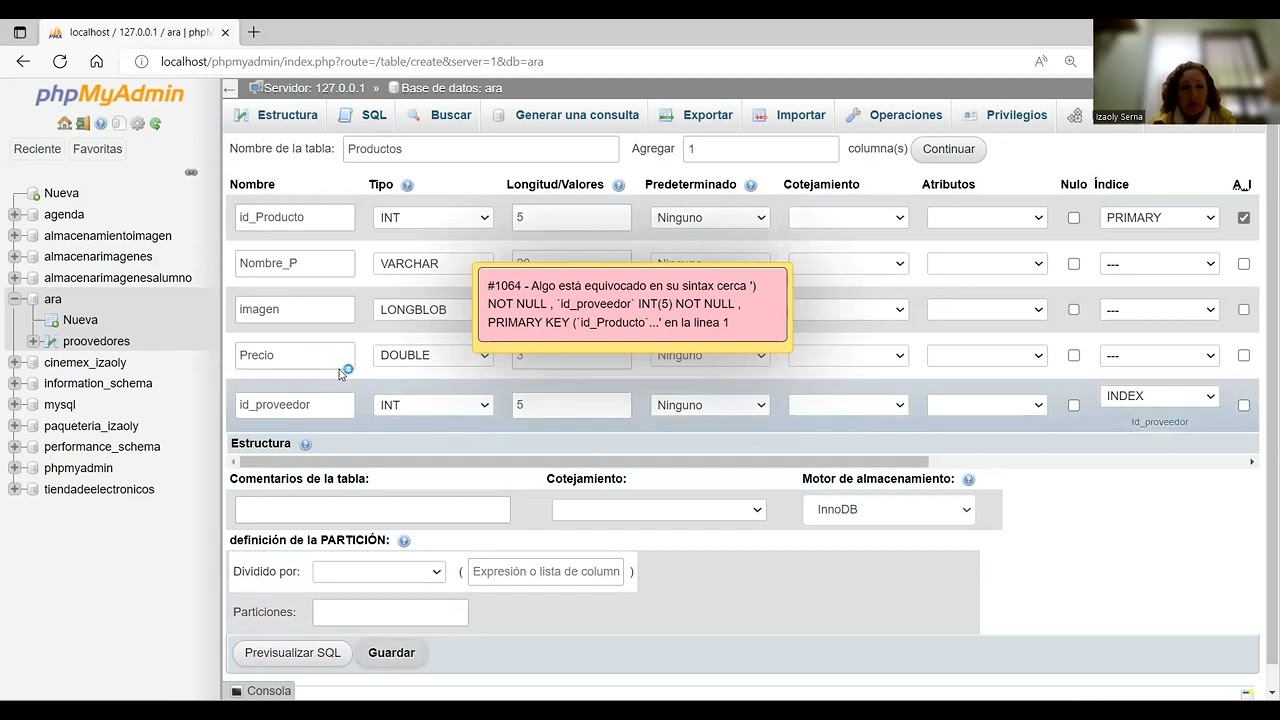This screenshot has width=1280, height=720.
Task: Click the browser back arrow
Action: (23, 61)
